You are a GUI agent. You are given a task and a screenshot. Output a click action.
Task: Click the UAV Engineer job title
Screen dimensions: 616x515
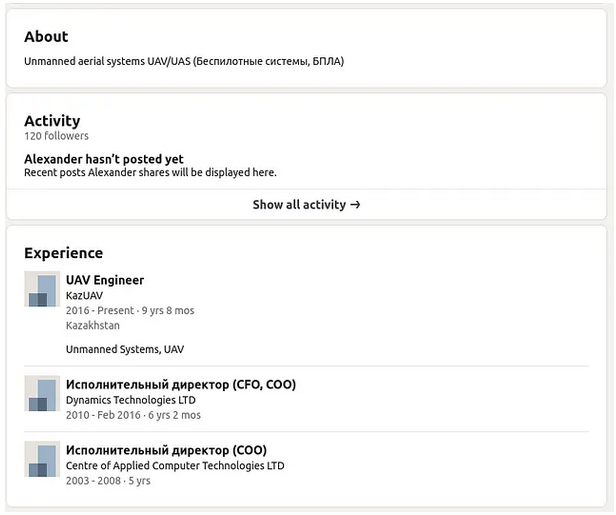105,280
